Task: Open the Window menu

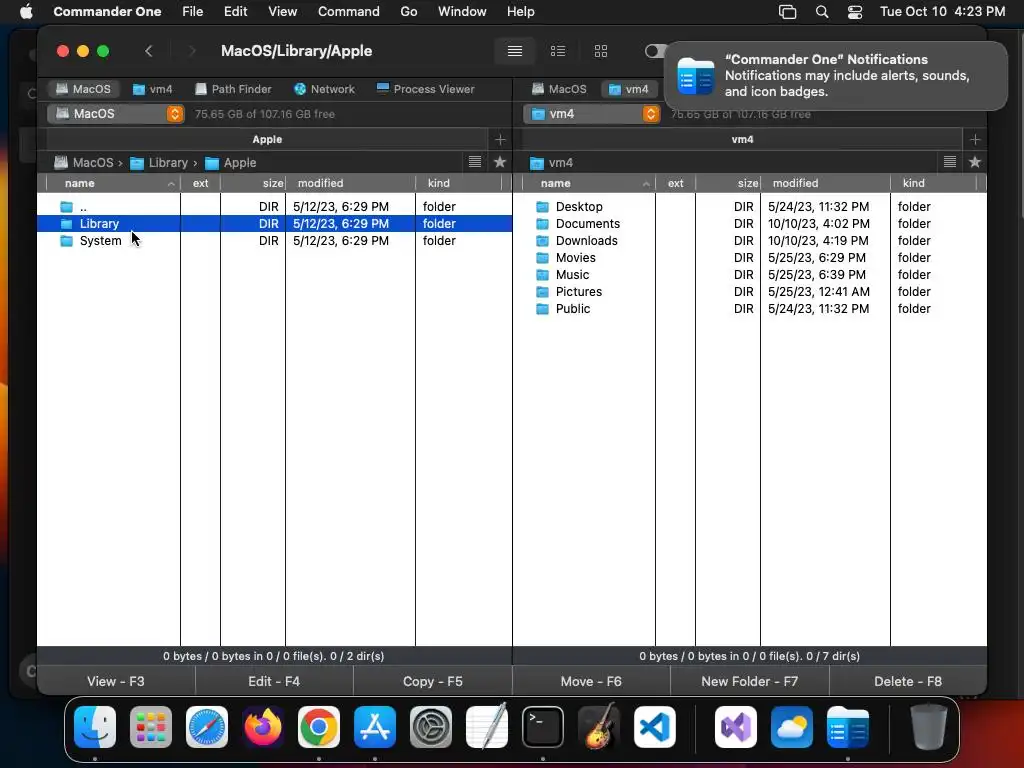Action: coord(462,11)
